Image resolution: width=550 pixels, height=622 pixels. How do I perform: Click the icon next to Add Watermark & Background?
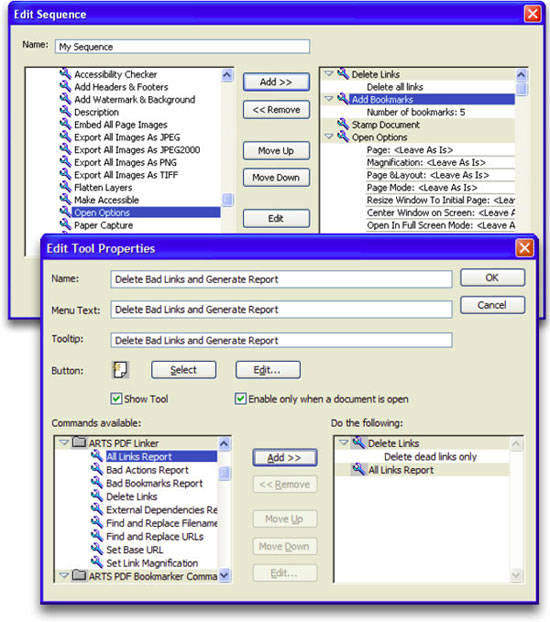[65, 99]
